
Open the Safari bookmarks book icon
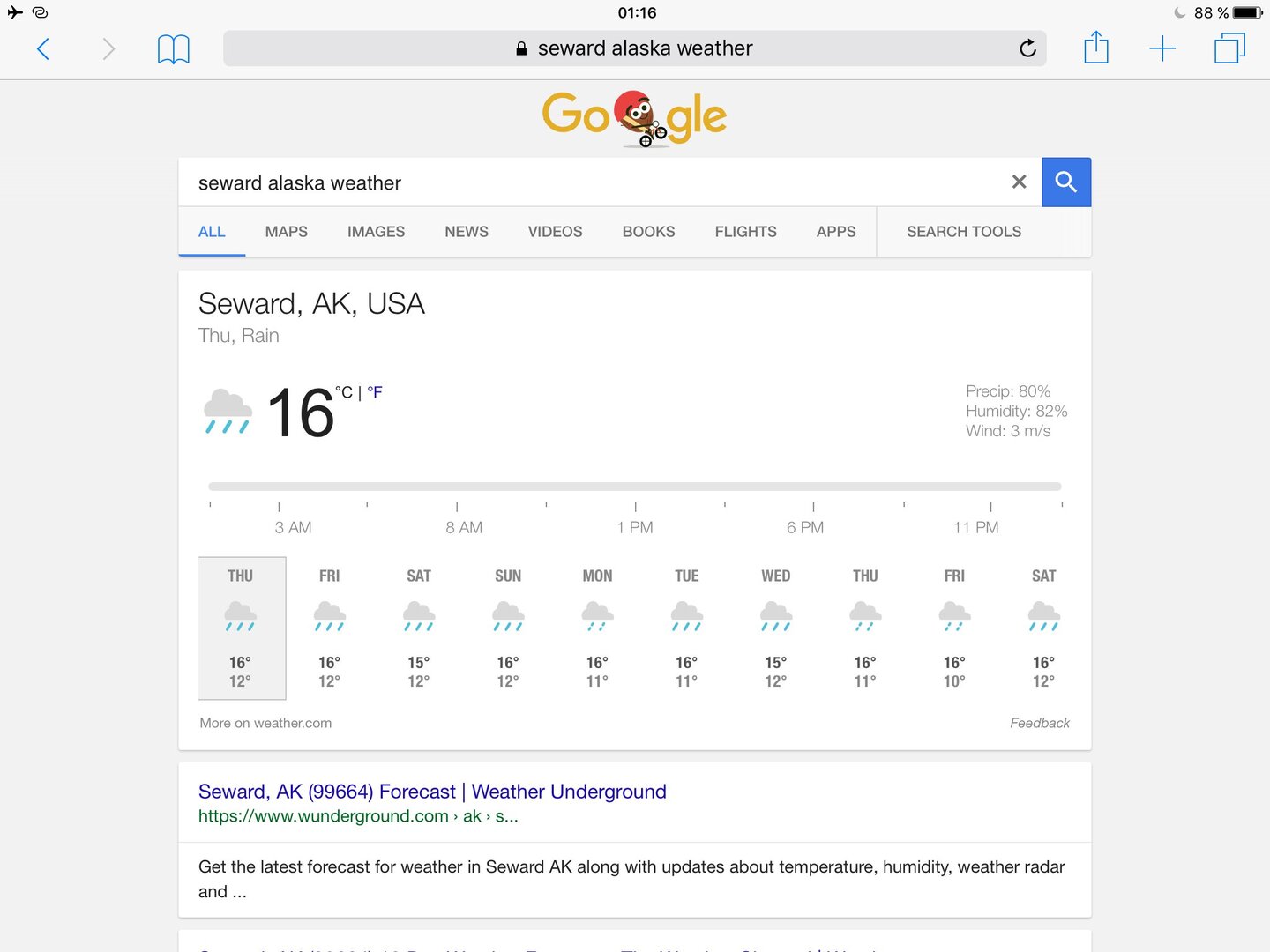[173, 48]
